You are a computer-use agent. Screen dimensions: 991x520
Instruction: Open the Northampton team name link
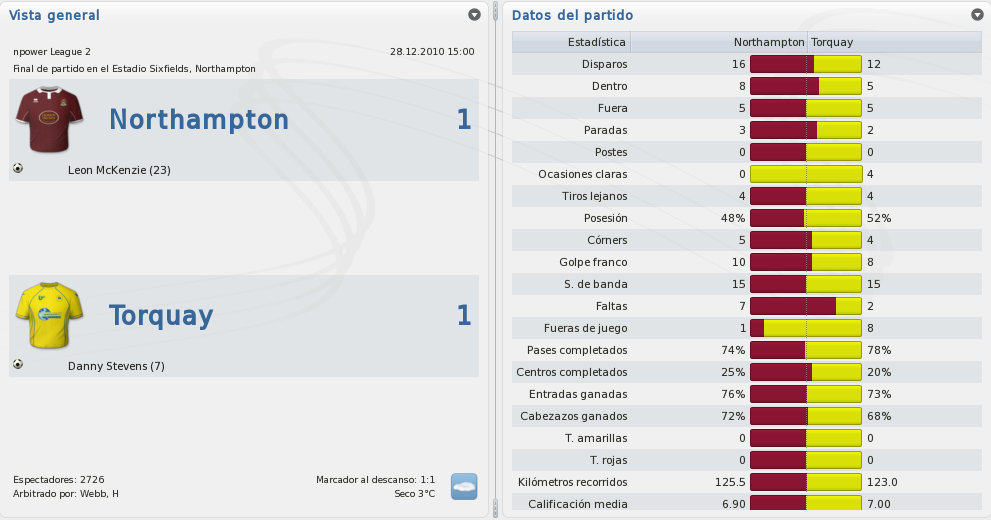click(199, 119)
